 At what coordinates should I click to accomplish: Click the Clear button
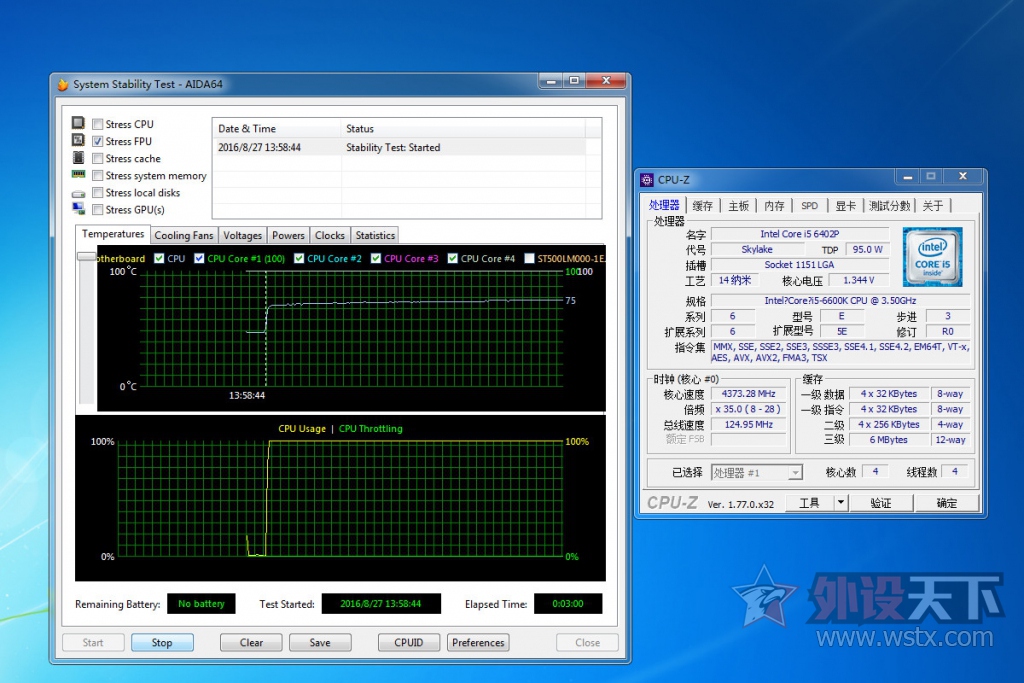251,643
